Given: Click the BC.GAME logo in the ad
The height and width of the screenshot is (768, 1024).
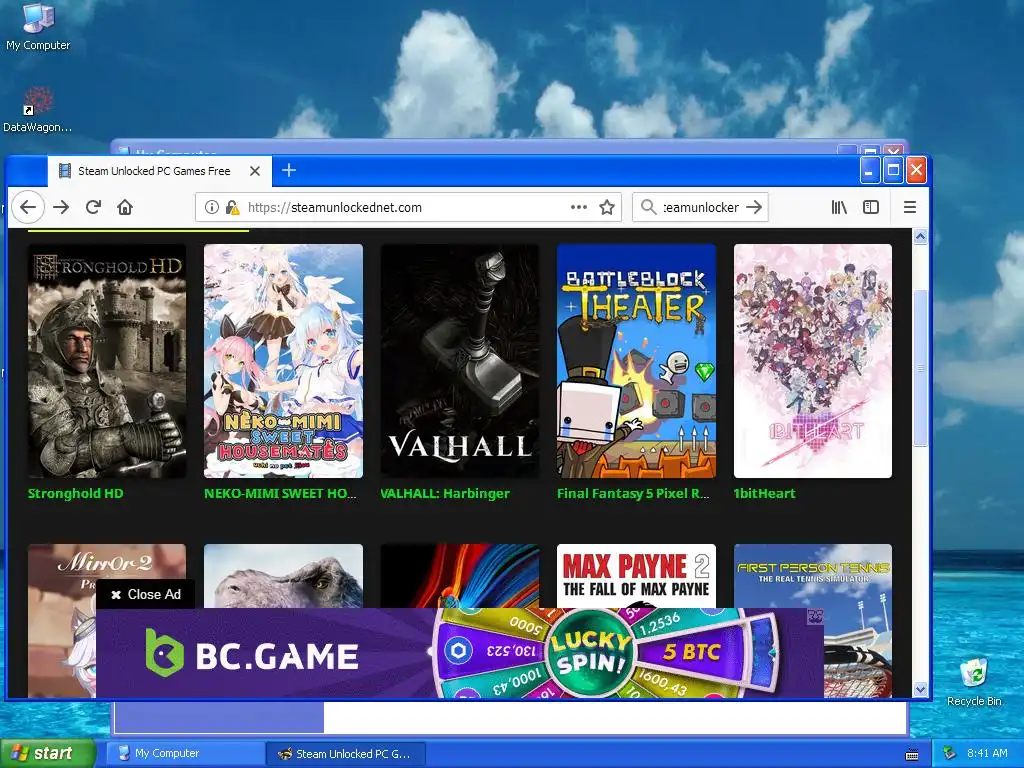Looking at the screenshot, I should 251,652.
